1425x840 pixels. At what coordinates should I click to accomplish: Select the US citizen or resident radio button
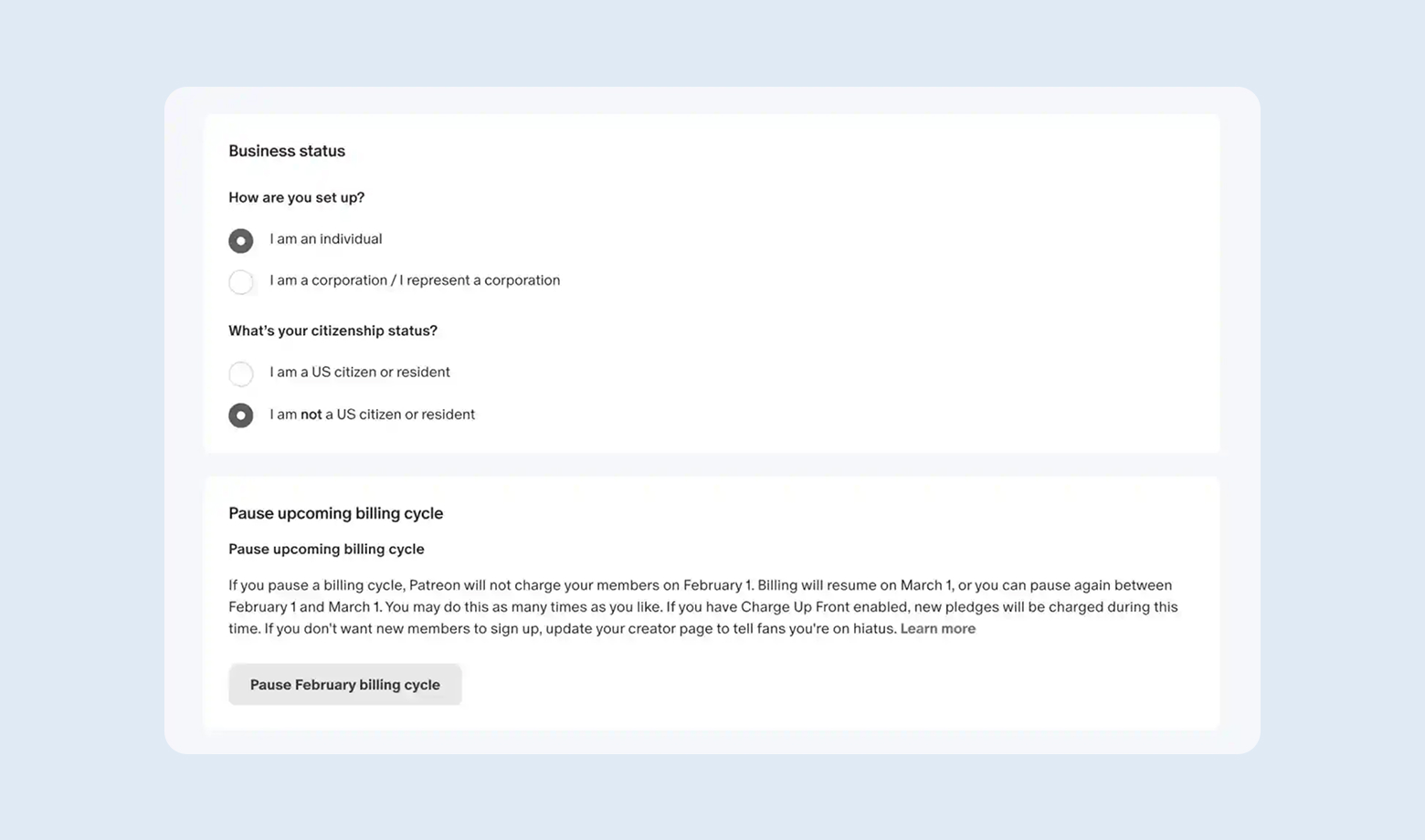241,373
